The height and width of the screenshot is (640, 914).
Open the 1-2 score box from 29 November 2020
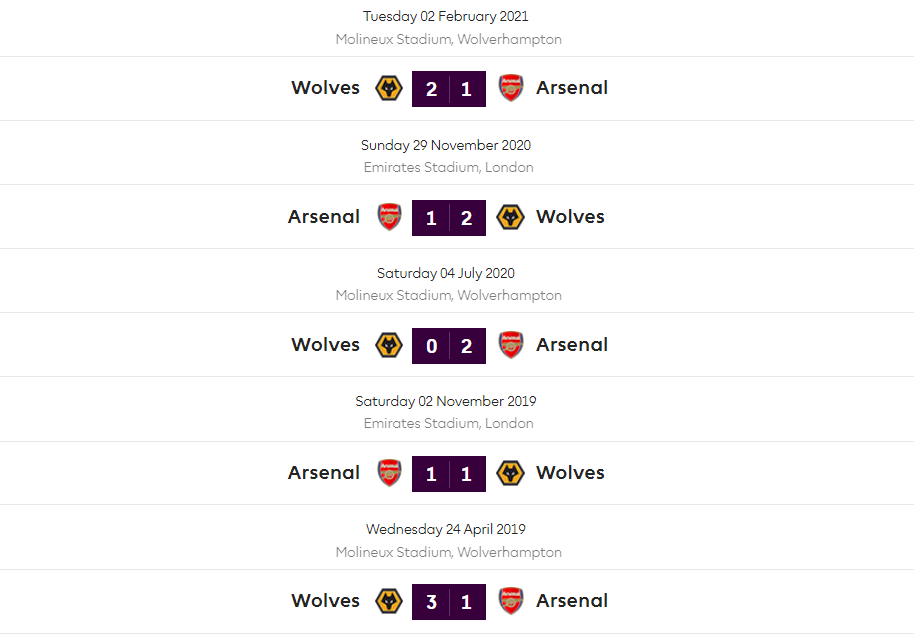449,217
